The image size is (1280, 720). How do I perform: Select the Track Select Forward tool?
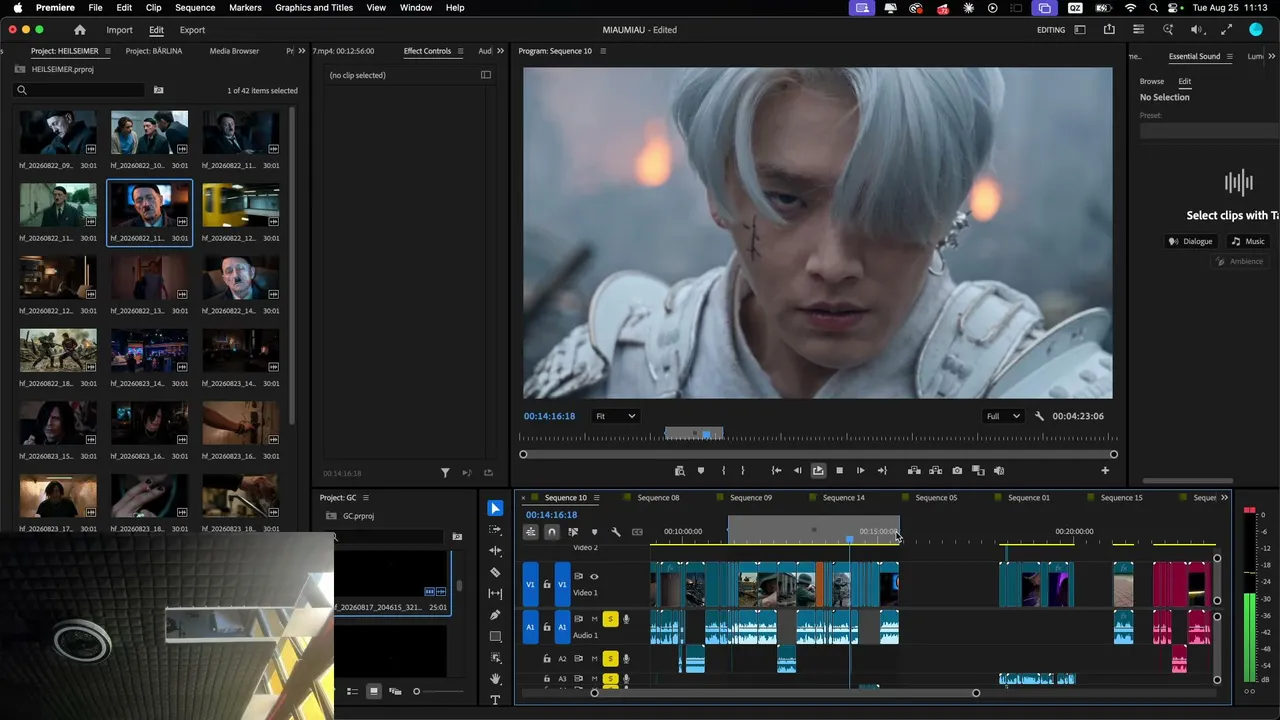click(495, 529)
